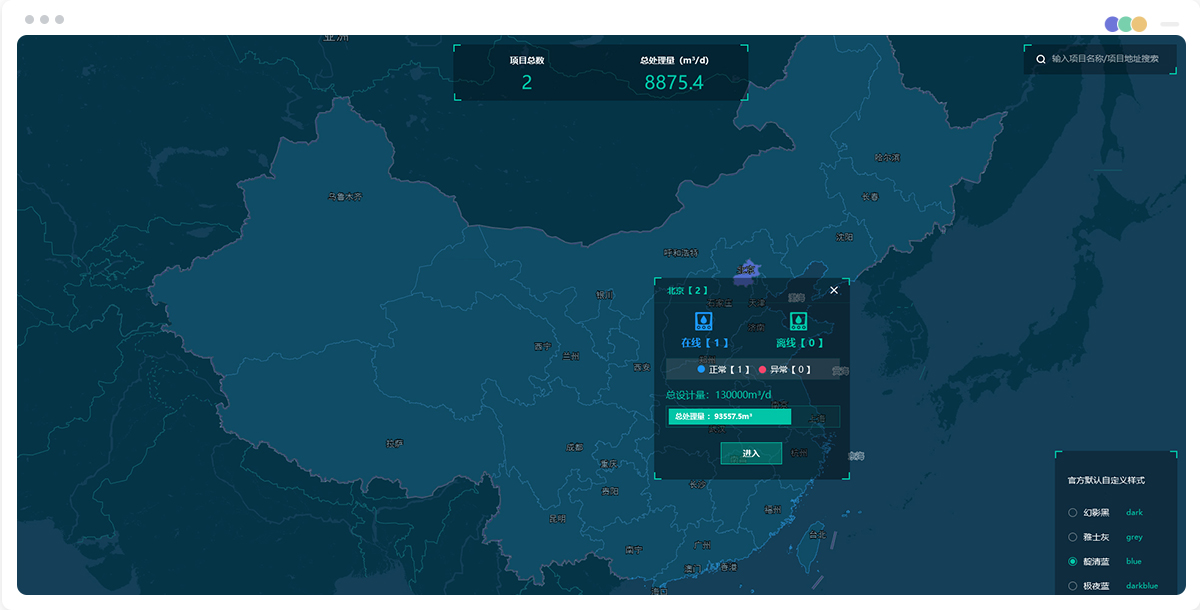Click the 在线【1】 online count label

(x=705, y=343)
